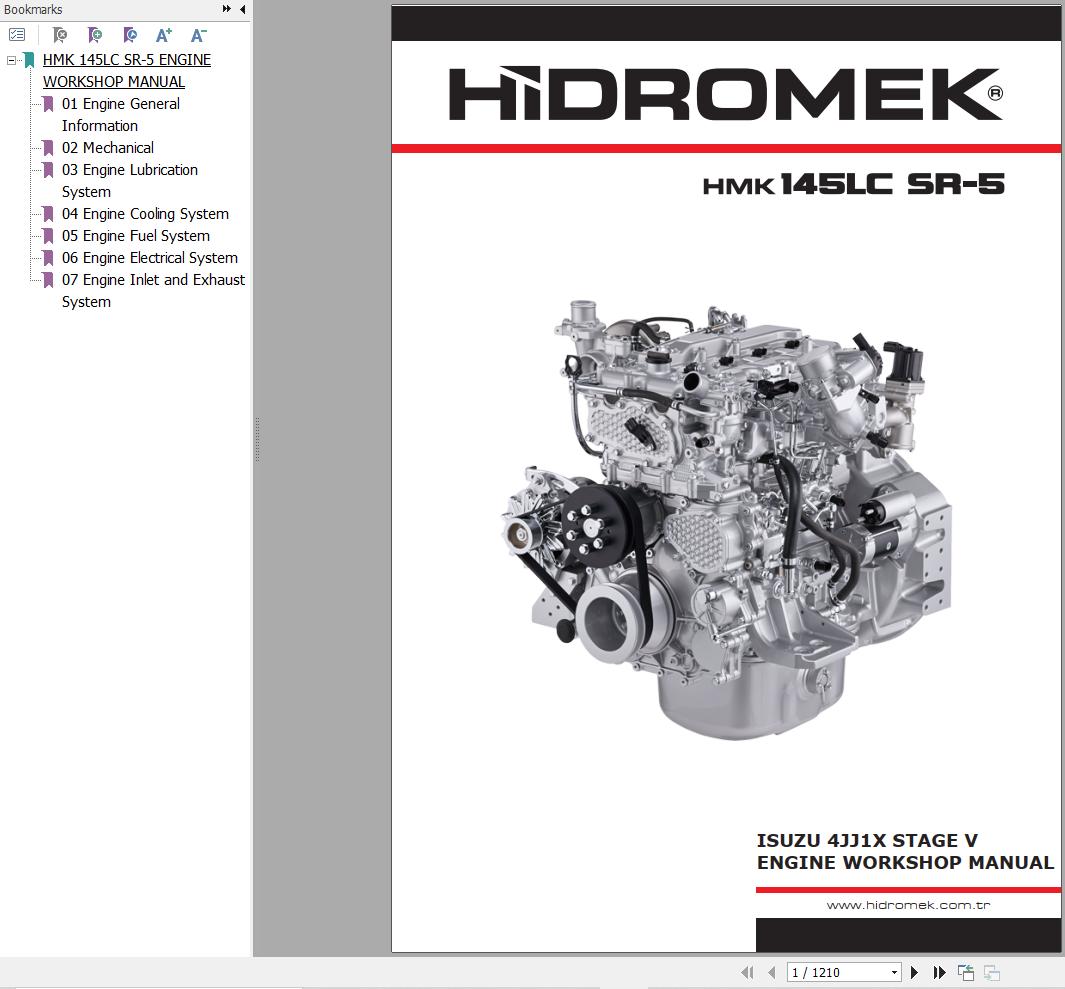Collapse the HMK 145LC SR-5 bookmark tree
This screenshot has width=1065, height=989.
(12, 60)
